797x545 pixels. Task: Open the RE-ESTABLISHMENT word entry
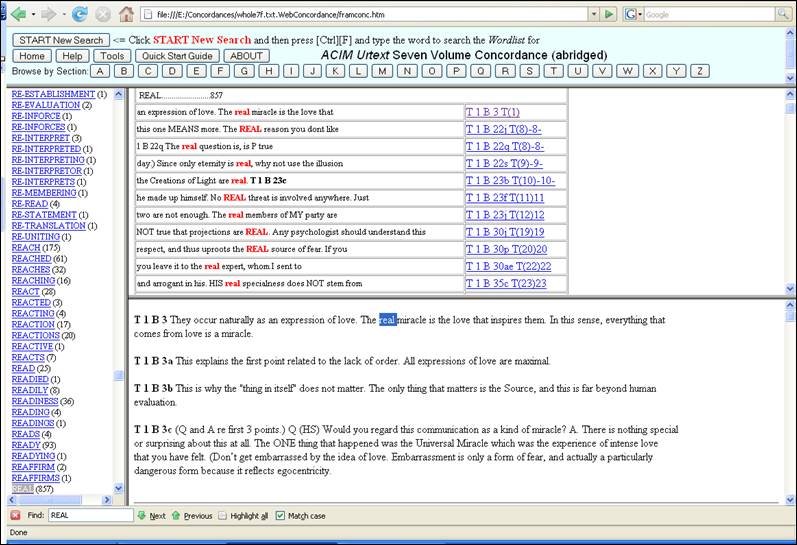coord(53,94)
